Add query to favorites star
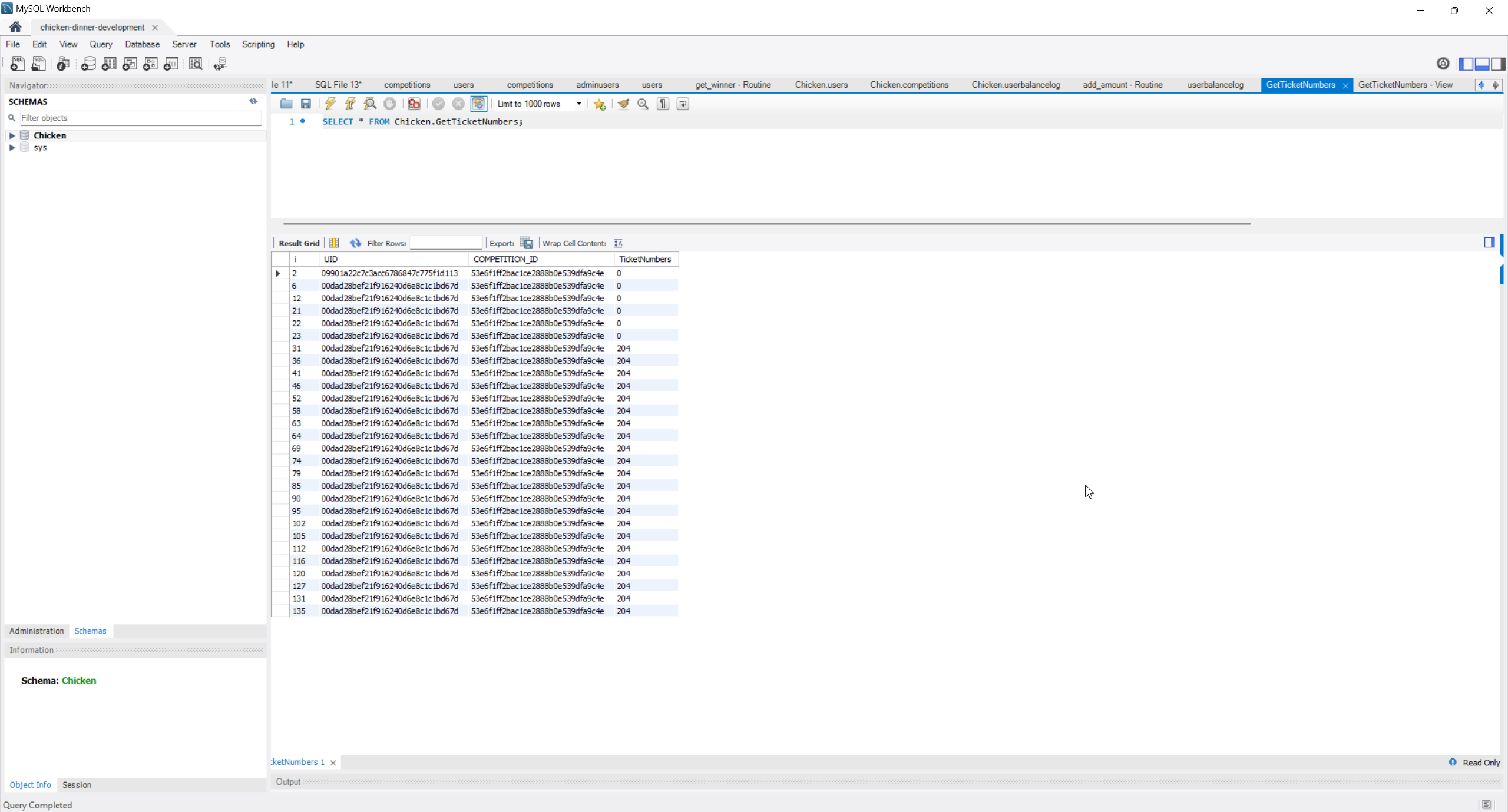This screenshot has width=1508, height=812. (600, 104)
